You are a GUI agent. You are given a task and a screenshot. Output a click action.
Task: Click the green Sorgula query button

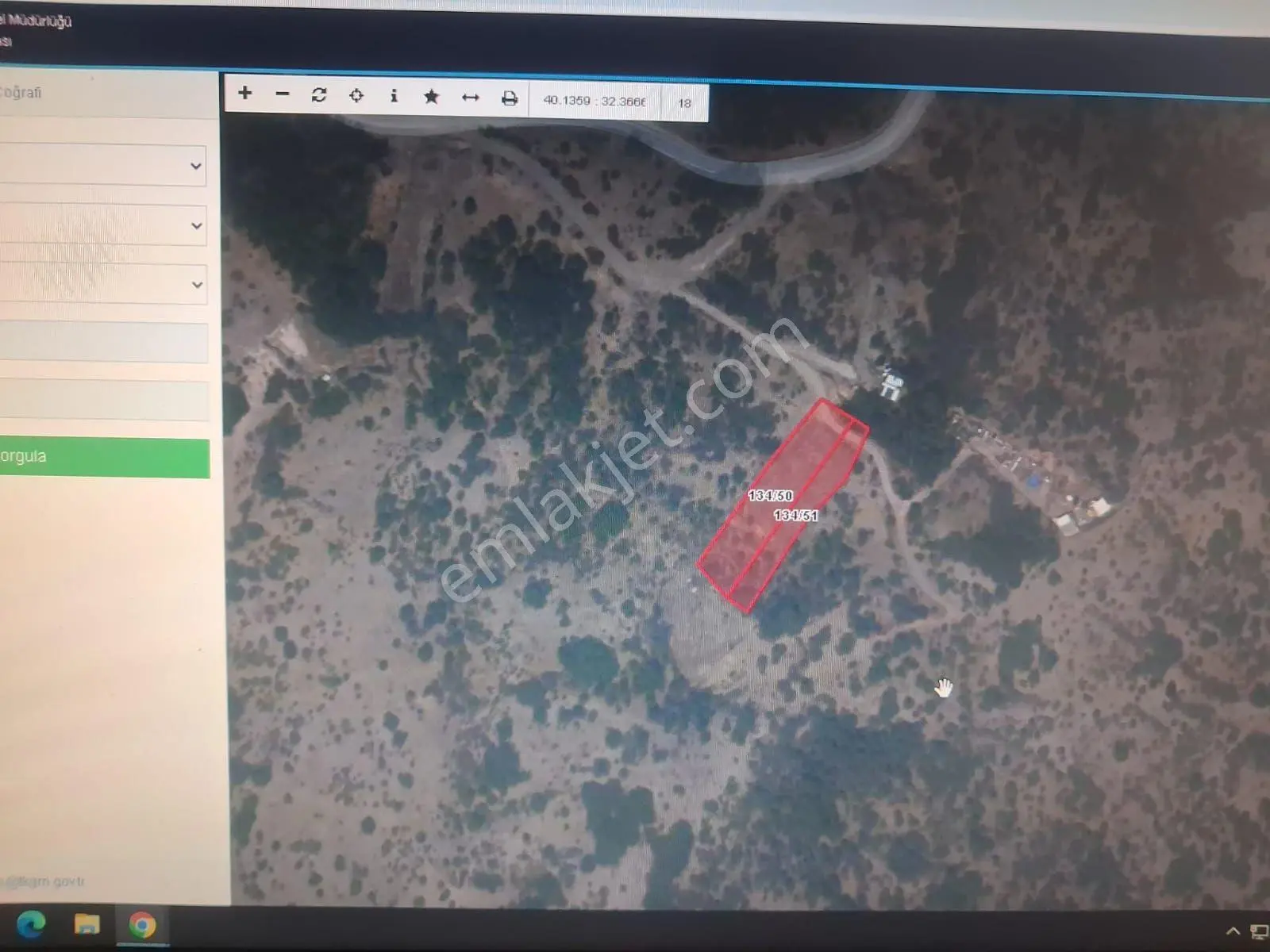tap(104, 458)
